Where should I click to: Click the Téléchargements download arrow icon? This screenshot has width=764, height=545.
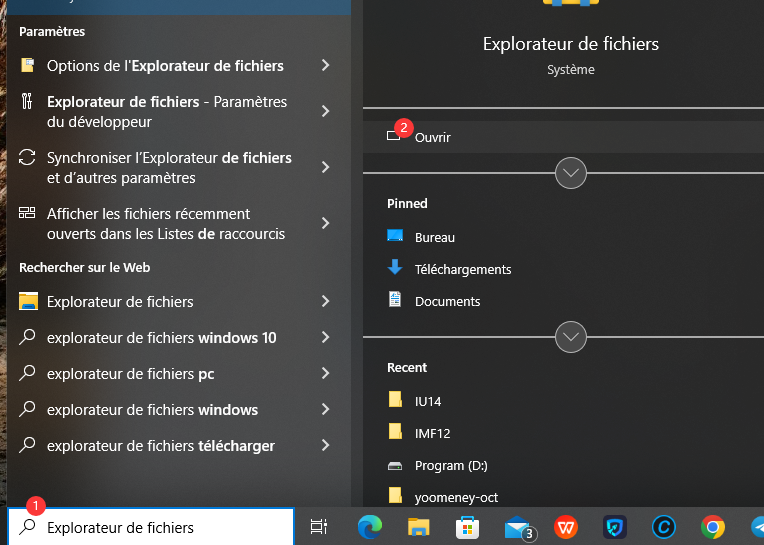(395, 267)
